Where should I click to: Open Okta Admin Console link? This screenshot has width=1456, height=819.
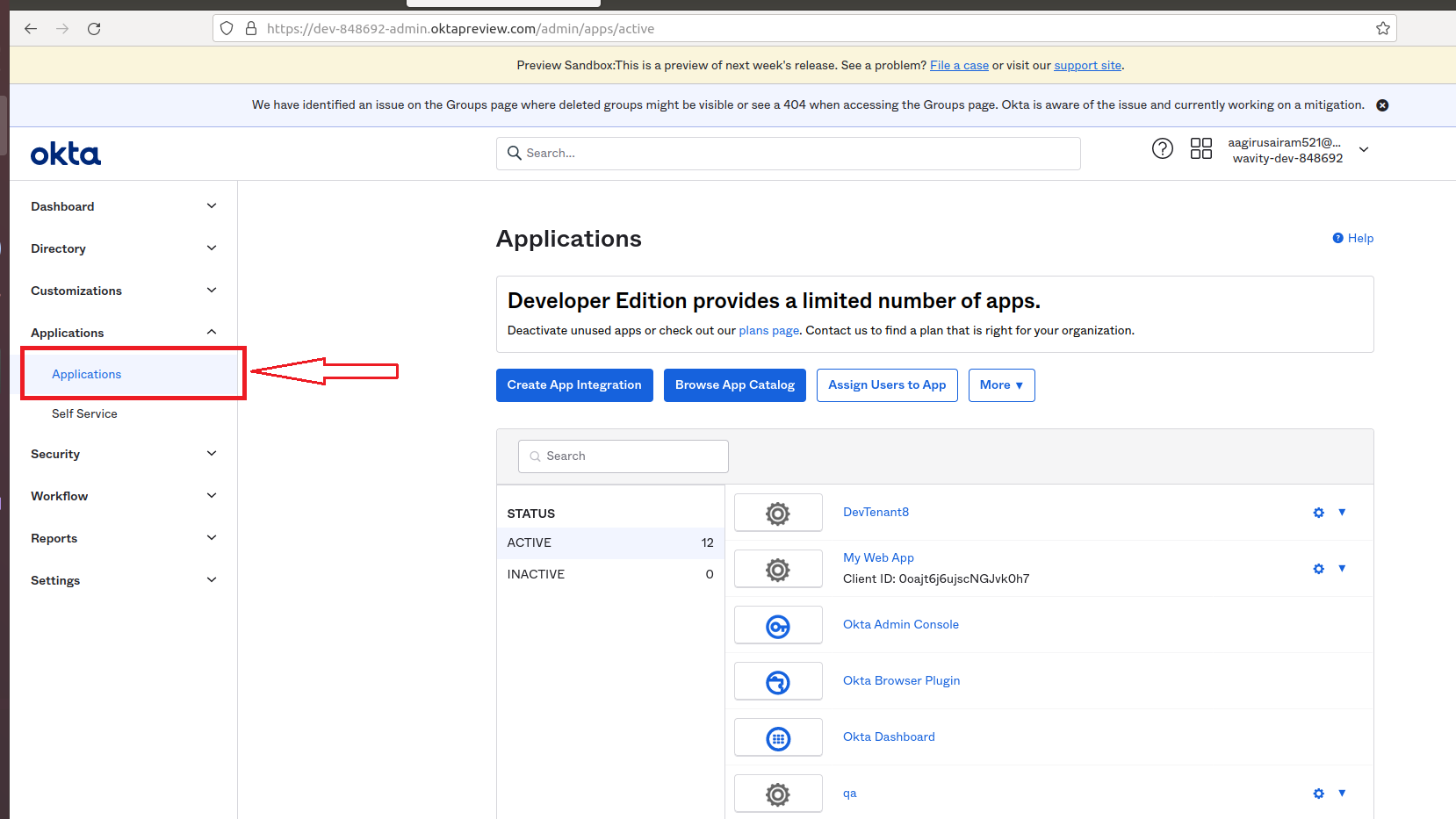(x=901, y=624)
